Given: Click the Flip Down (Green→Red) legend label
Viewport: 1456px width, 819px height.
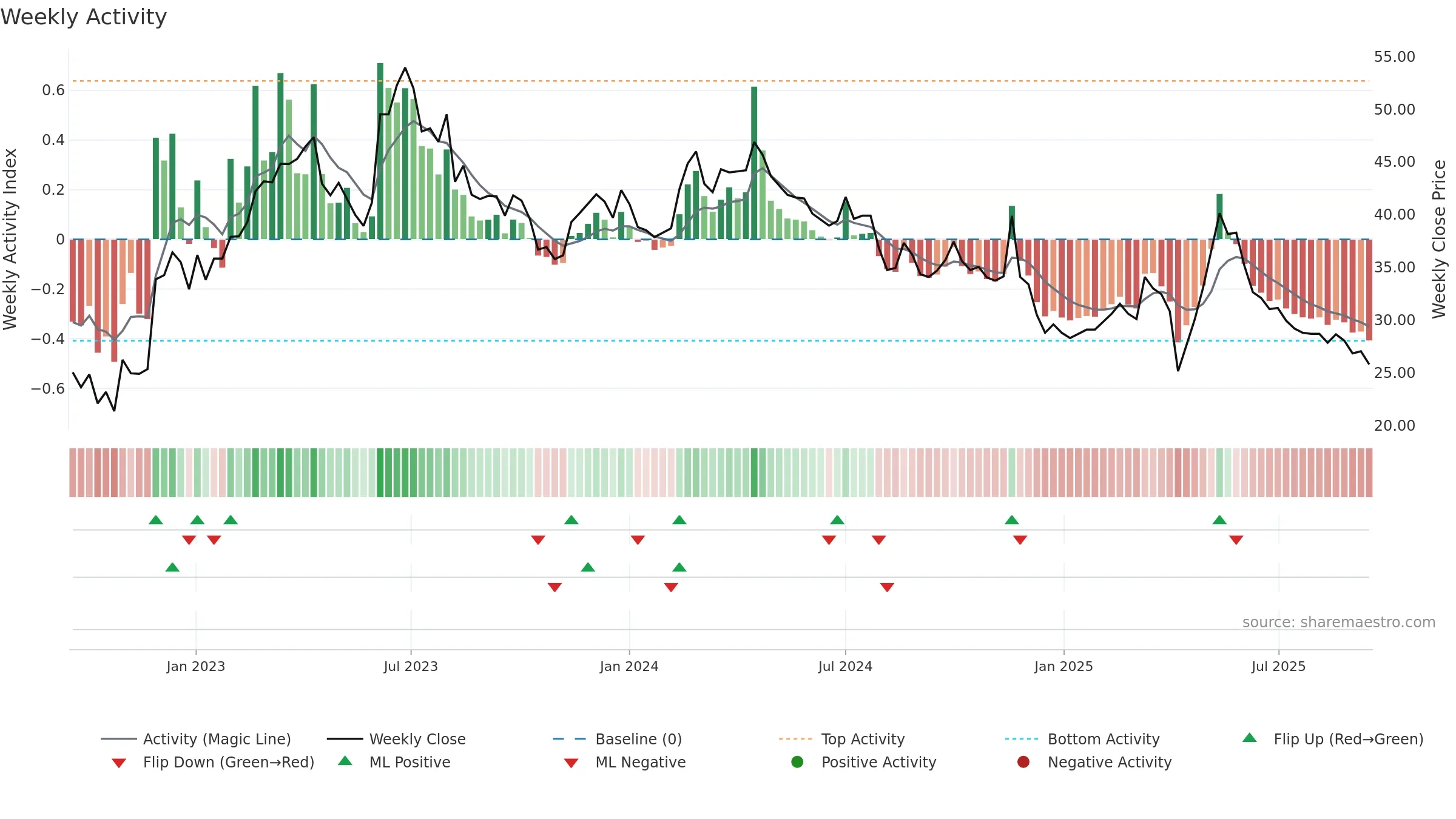Looking at the screenshot, I should coord(229,762).
